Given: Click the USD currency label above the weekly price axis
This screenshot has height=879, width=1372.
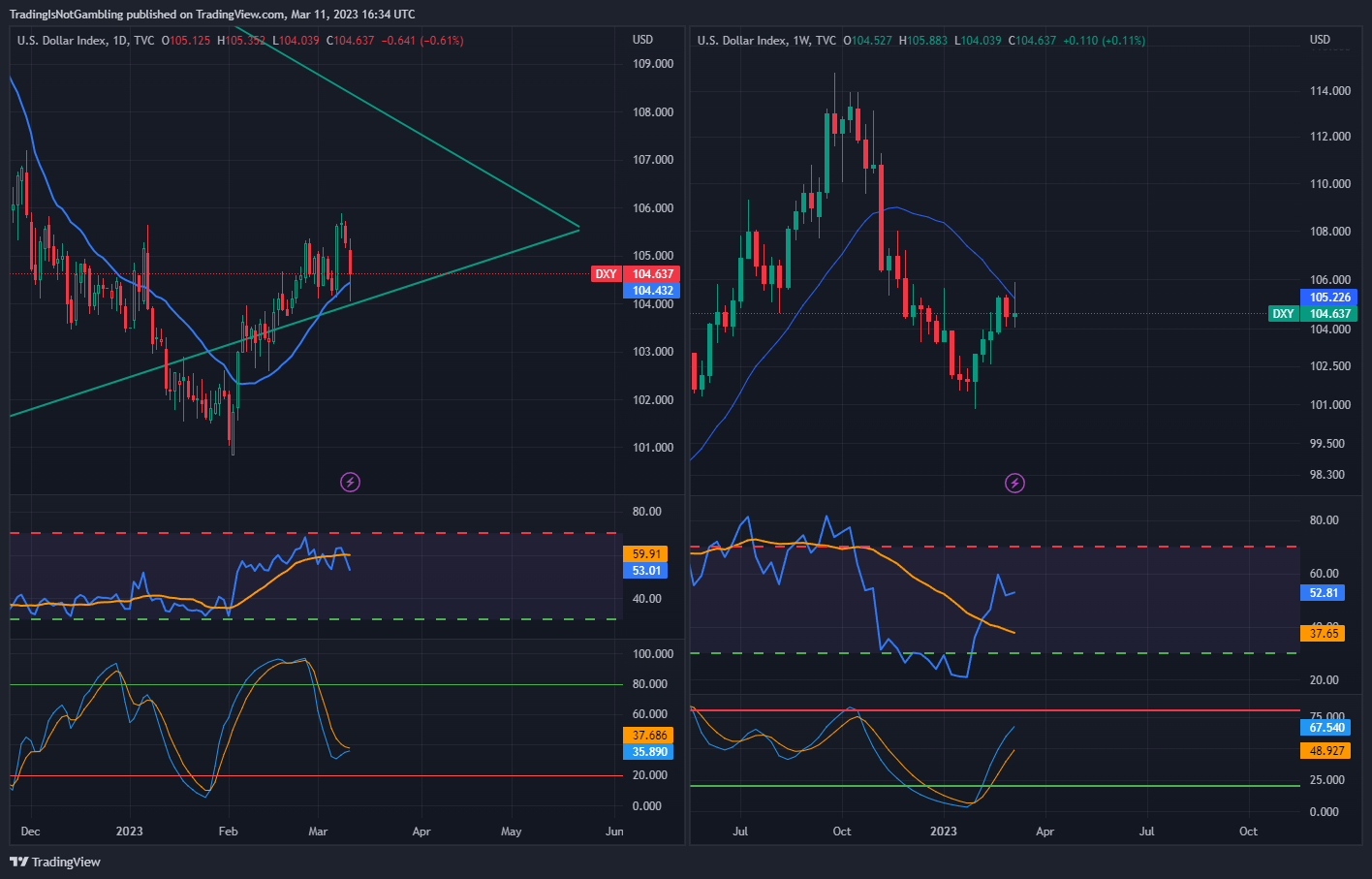Looking at the screenshot, I should coord(1320,40).
